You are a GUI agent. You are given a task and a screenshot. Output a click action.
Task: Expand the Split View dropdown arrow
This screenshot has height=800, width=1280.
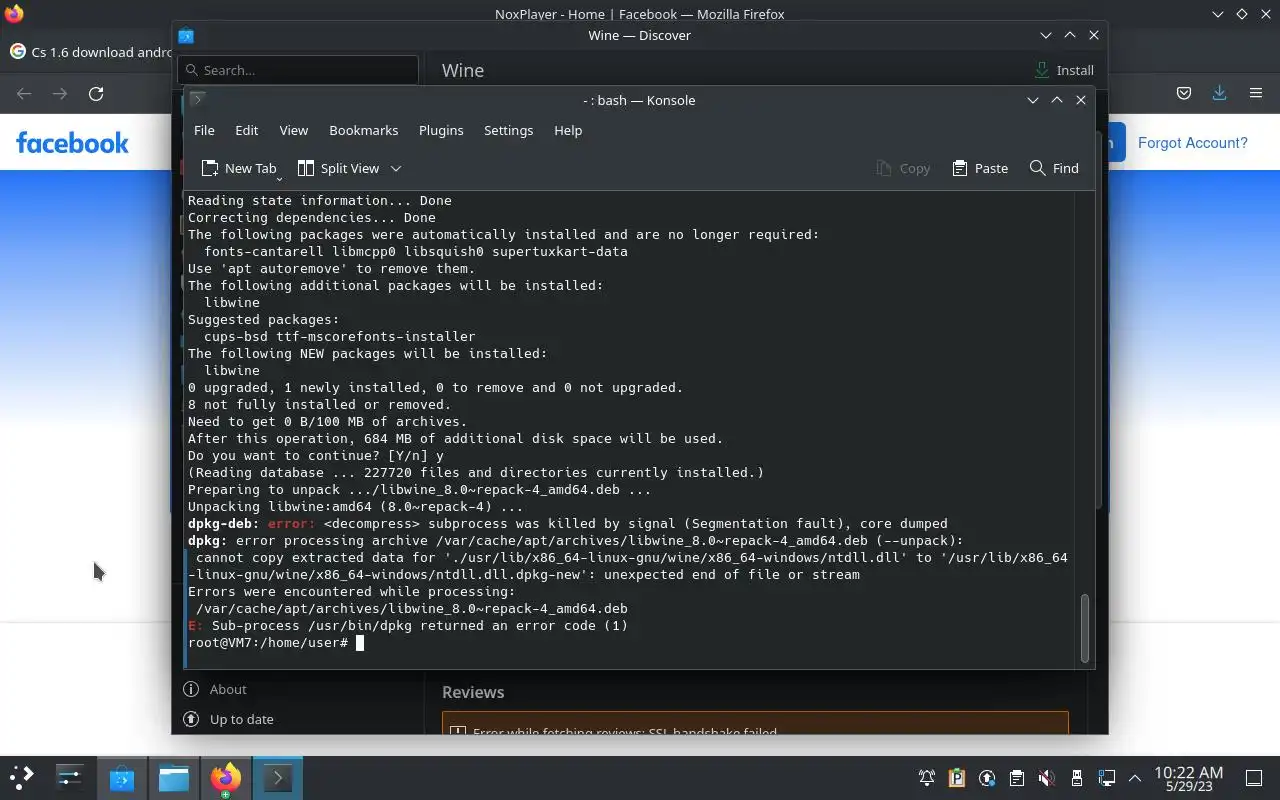click(x=396, y=168)
